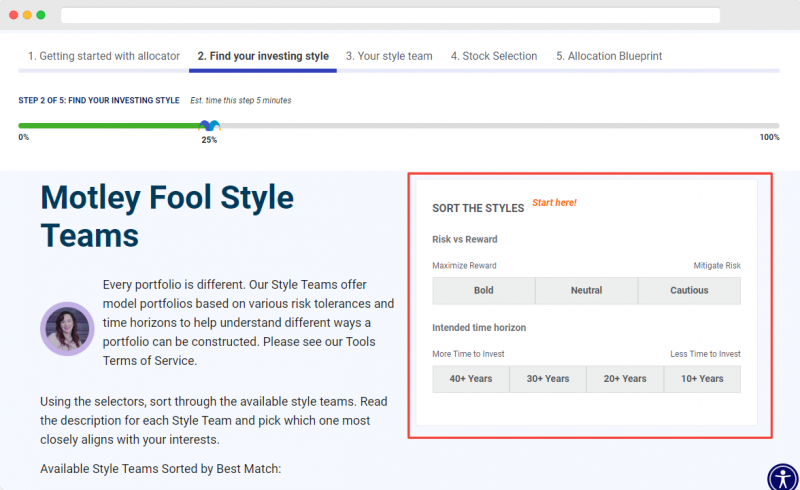Maximize the window with the green button
This screenshot has width=800, height=490.
pyautogui.click(x=41, y=15)
